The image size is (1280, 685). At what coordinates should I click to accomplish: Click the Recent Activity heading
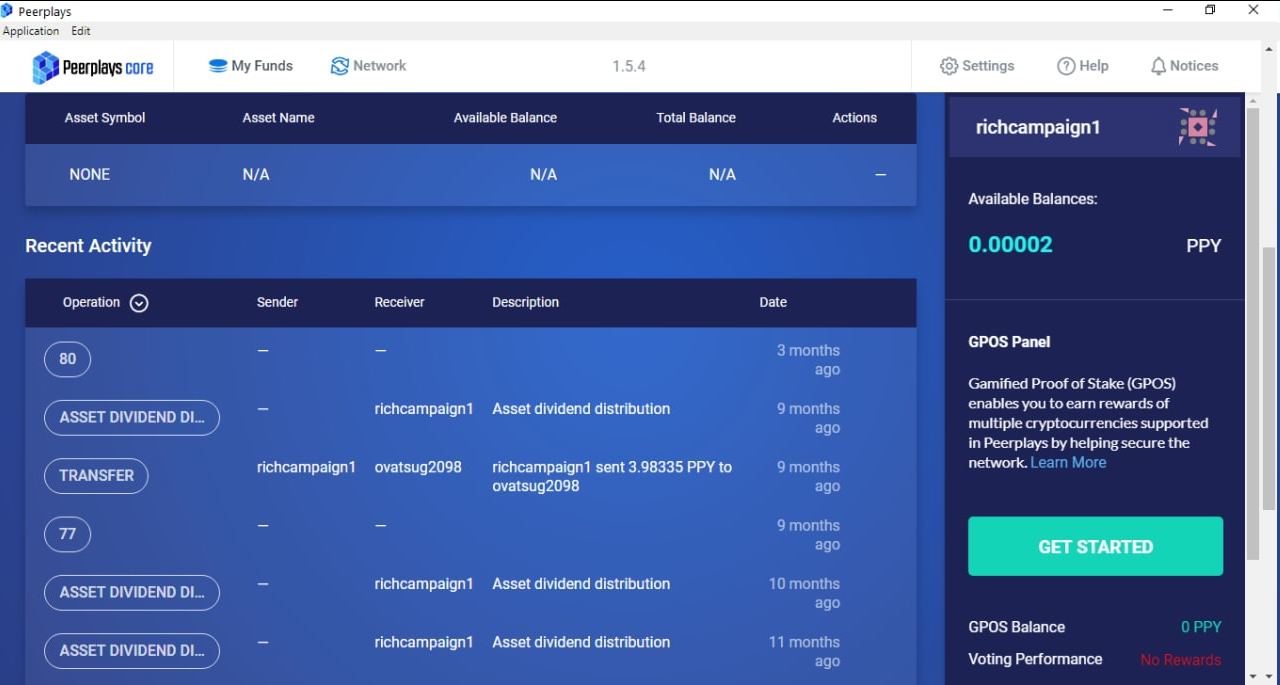(x=88, y=246)
